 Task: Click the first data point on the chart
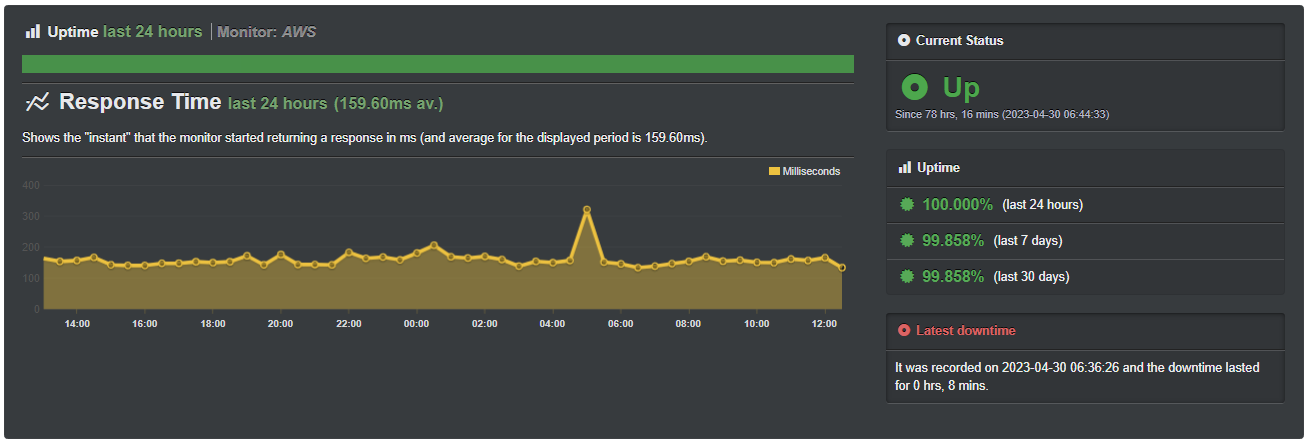tap(43, 258)
